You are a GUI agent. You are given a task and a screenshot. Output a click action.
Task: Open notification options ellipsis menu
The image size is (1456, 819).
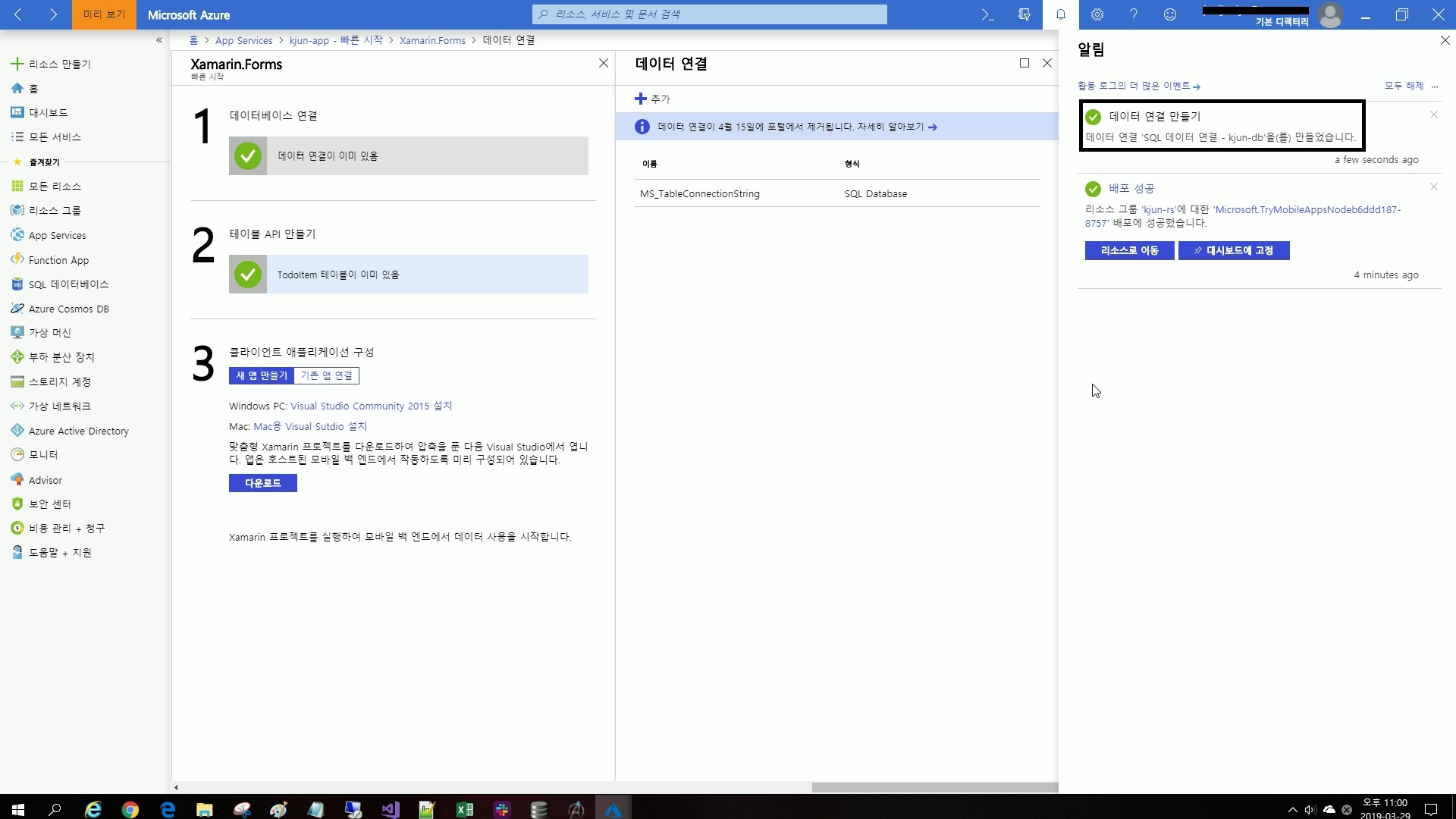[1435, 86]
